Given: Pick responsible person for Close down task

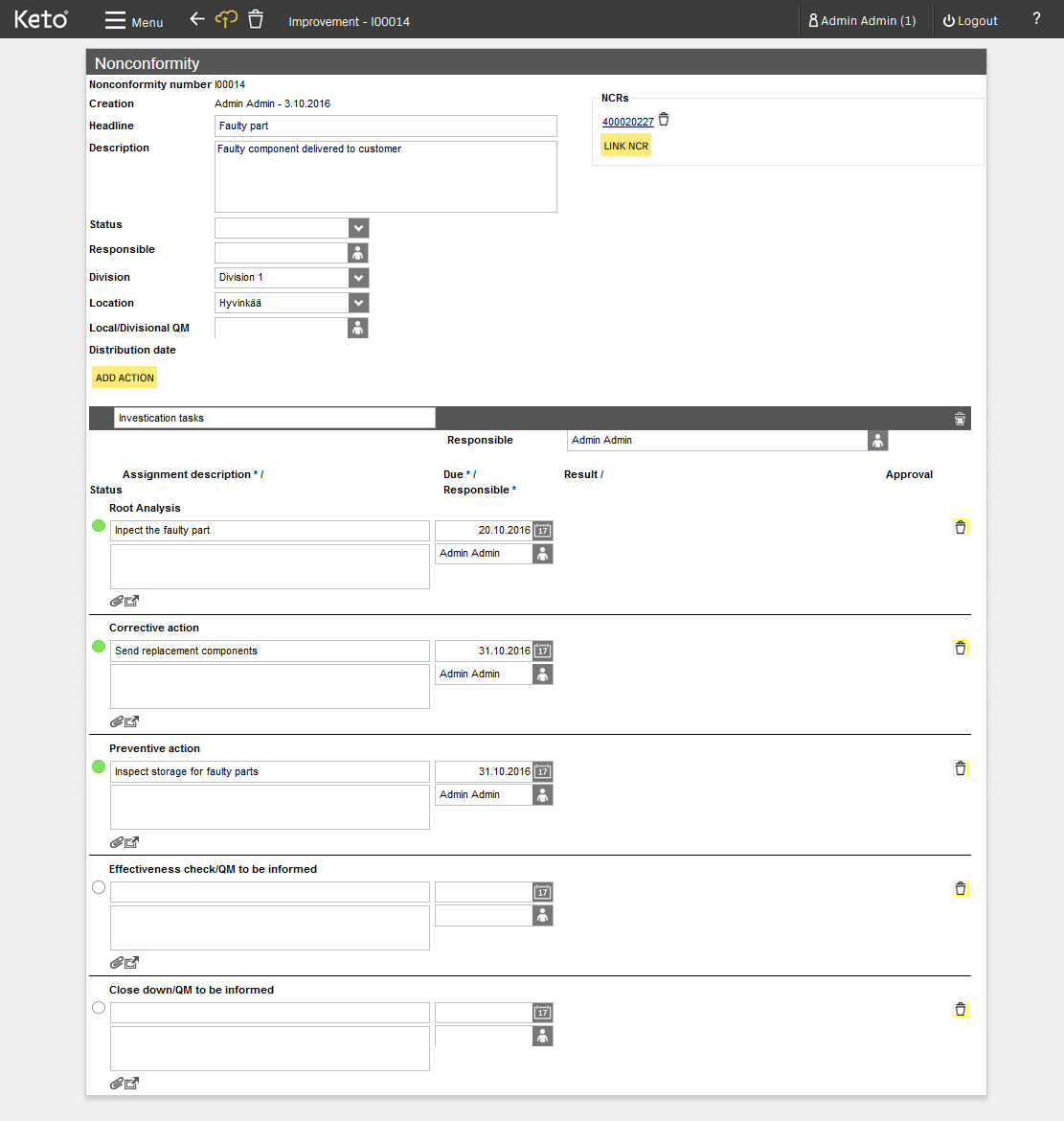Looking at the screenshot, I should (543, 1037).
